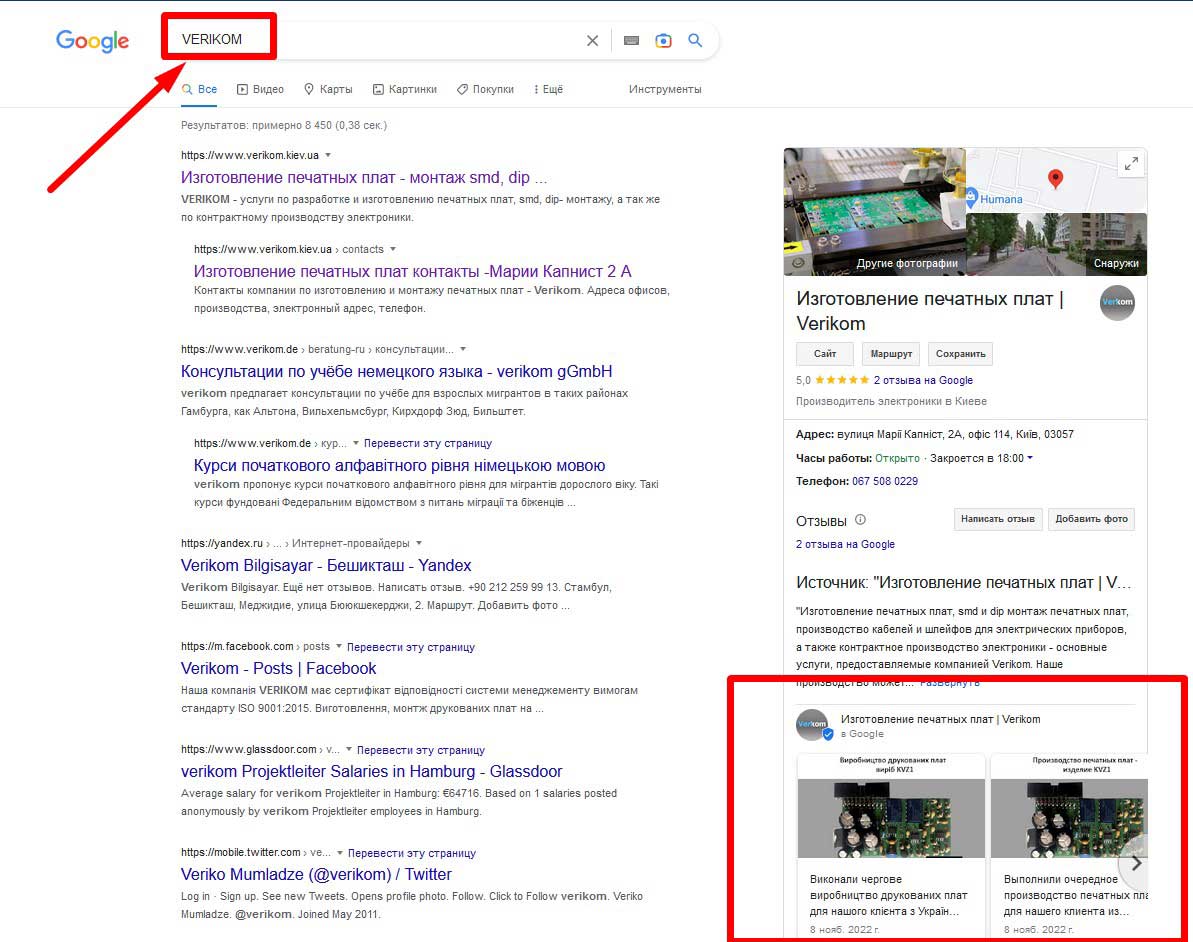Open the post Выполнили очередное производство печатных плат
Screen dimensions: 1193x942
click(1070, 845)
